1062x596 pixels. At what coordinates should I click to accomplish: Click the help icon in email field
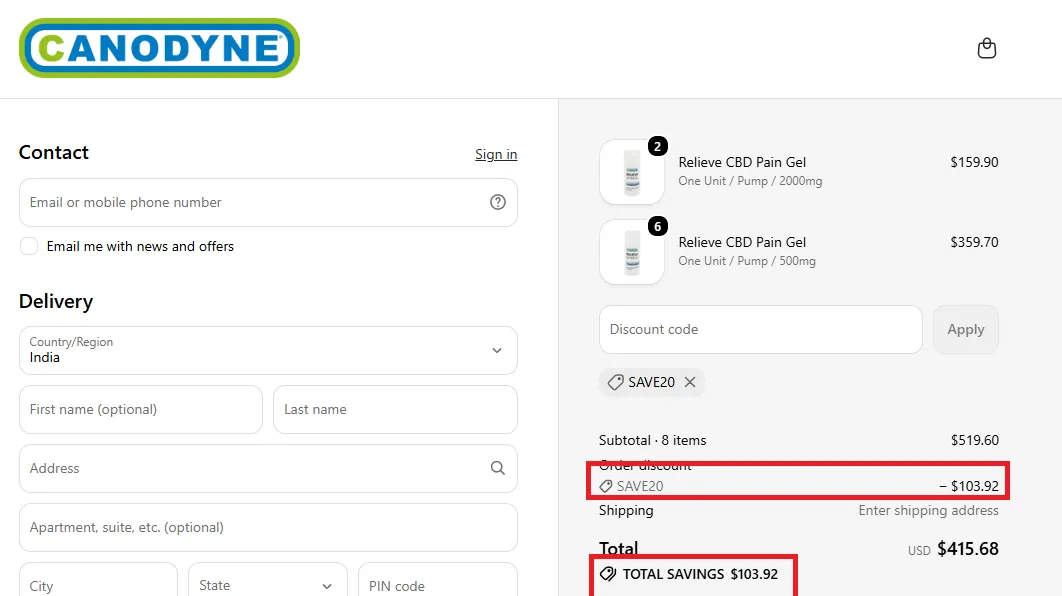click(x=498, y=202)
